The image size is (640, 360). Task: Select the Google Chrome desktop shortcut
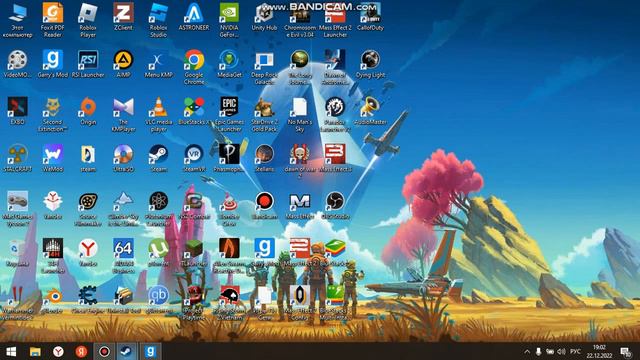click(194, 67)
